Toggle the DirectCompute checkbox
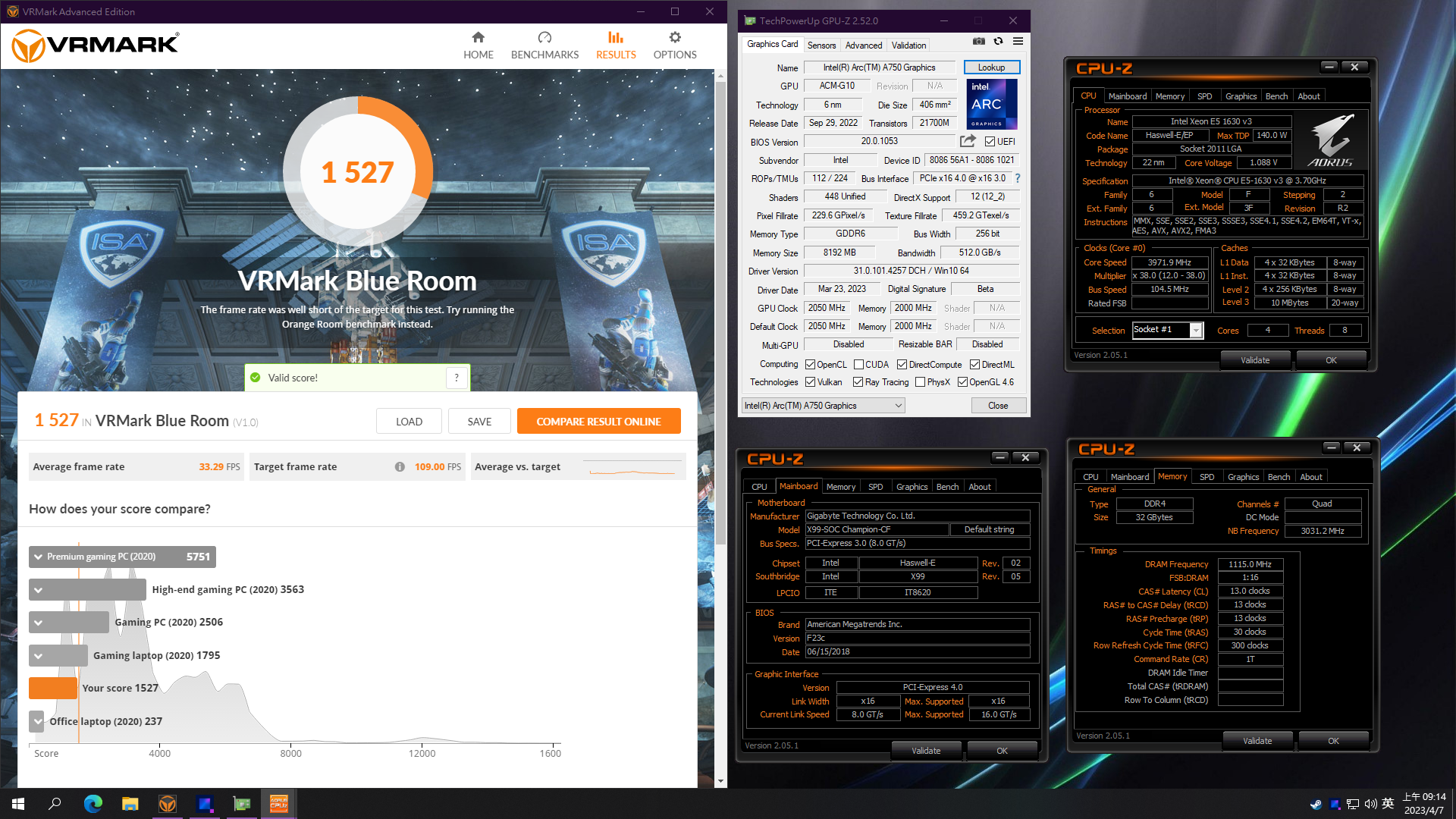 click(902, 365)
